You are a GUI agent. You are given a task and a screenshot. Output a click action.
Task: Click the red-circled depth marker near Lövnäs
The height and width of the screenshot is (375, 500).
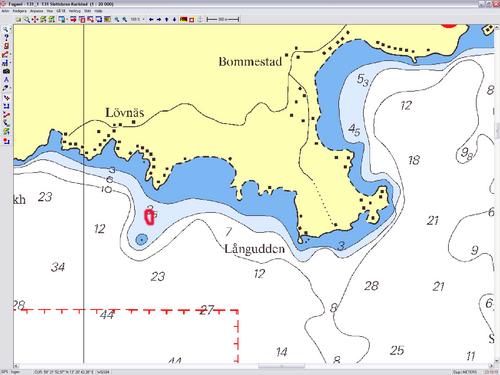[x=150, y=217]
